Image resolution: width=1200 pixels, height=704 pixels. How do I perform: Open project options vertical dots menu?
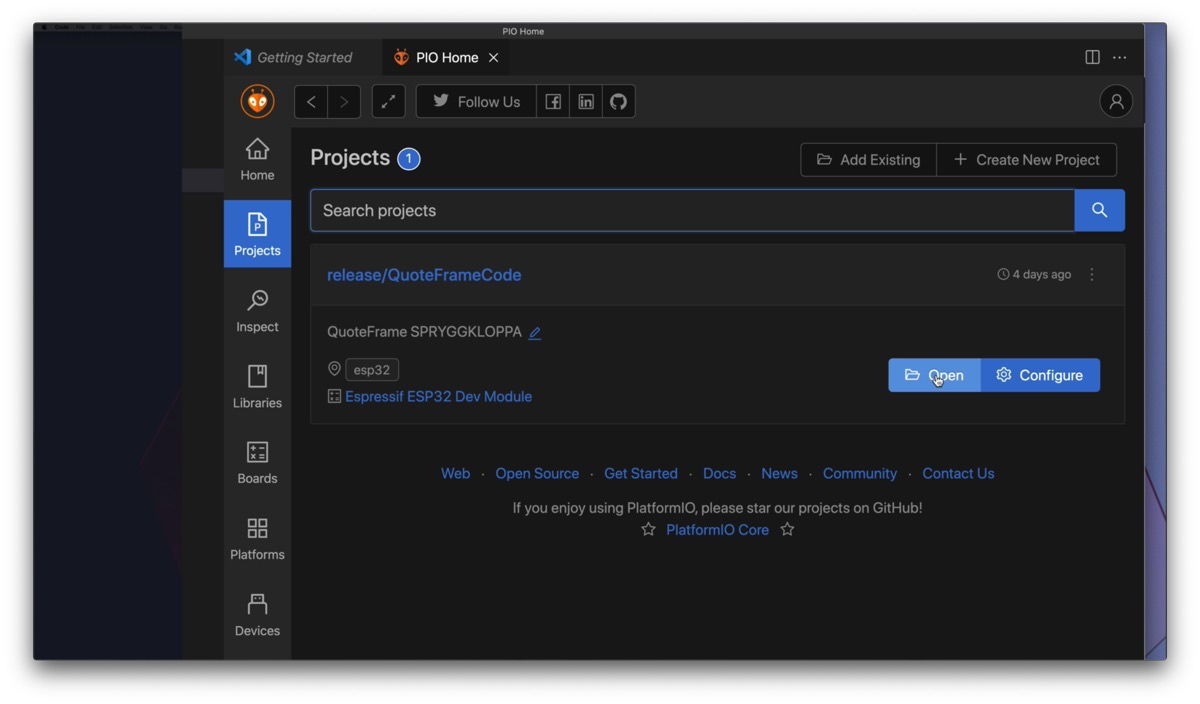point(1092,274)
